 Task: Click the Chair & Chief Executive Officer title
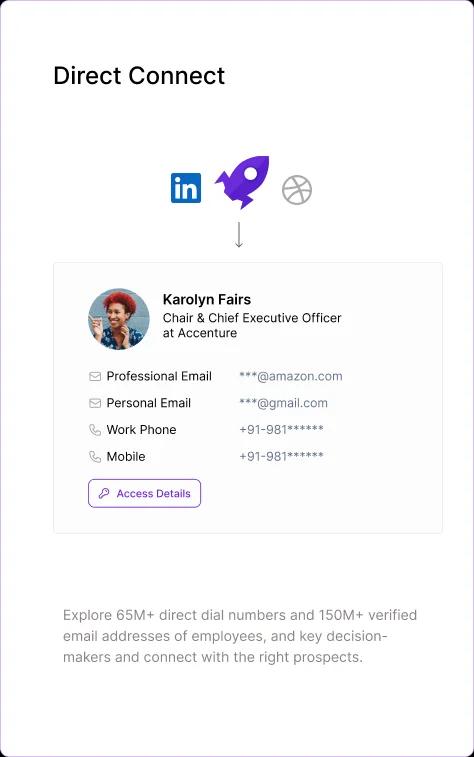252,318
